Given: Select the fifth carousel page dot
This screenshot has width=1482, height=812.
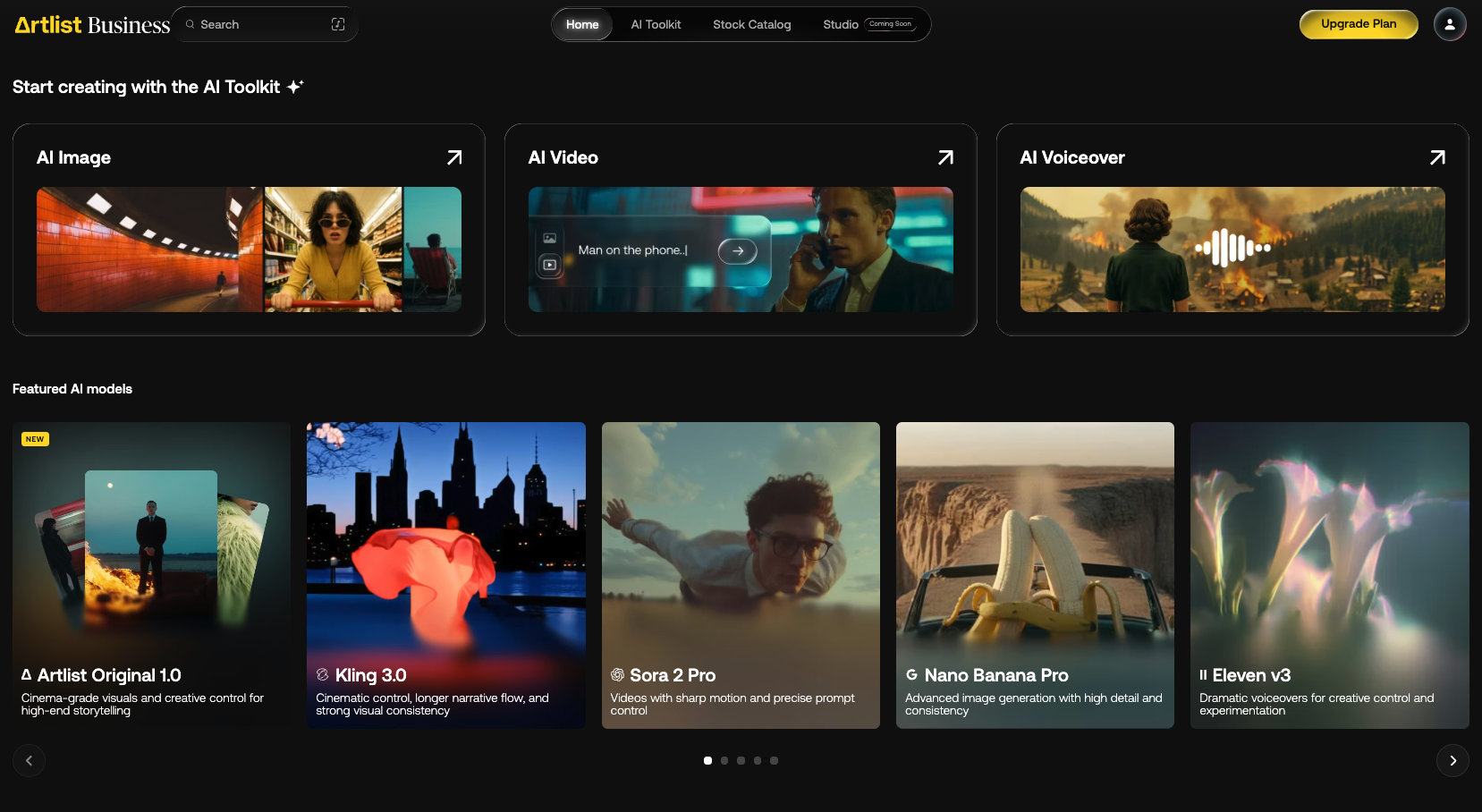Looking at the screenshot, I should click(774, 761).
